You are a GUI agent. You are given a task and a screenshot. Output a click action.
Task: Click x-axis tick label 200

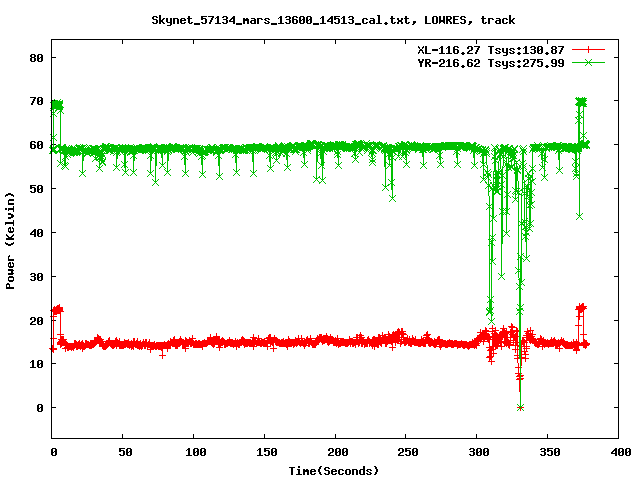click(338, 452)
